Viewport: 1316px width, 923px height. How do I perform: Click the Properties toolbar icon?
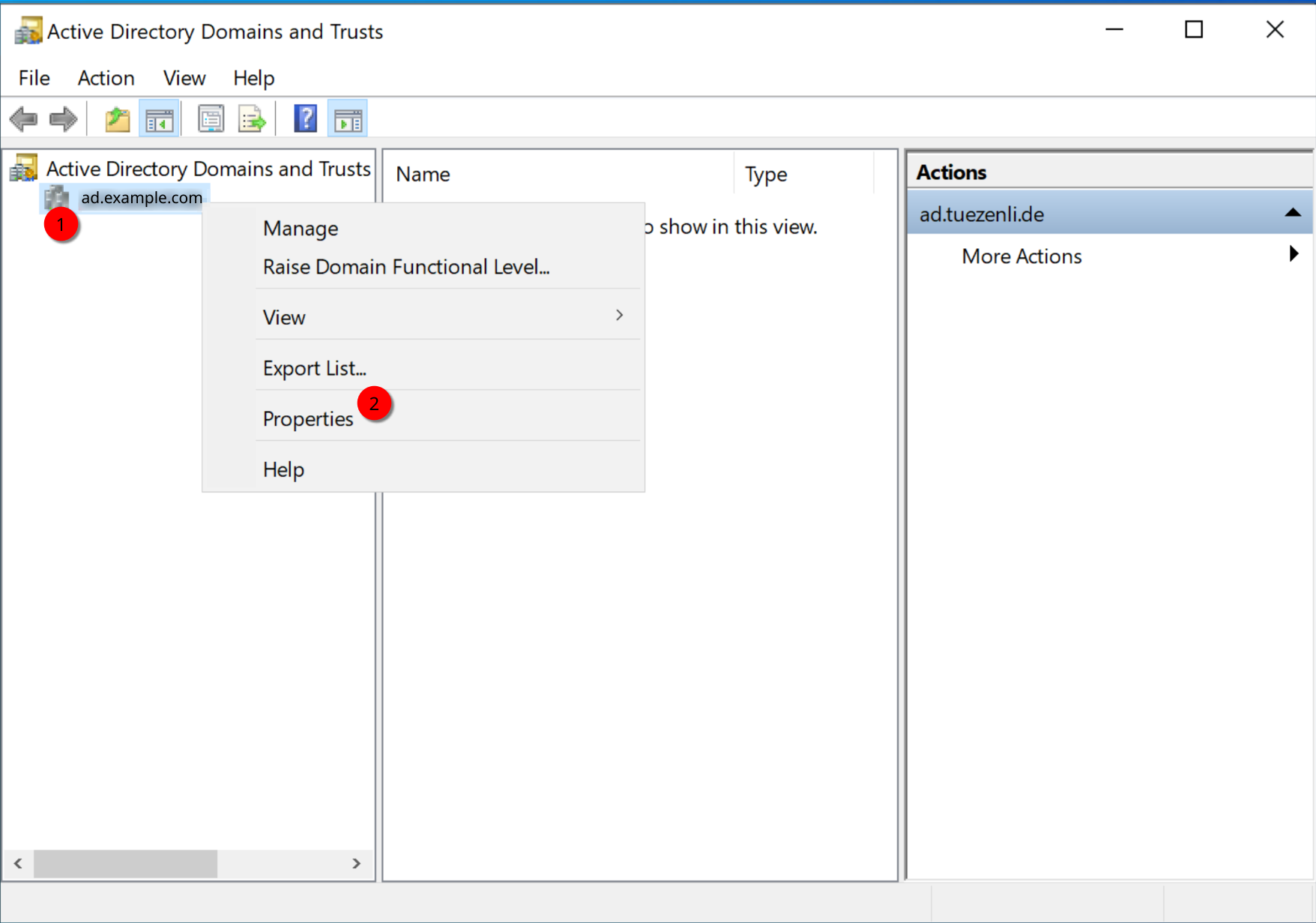click(211, 119)
